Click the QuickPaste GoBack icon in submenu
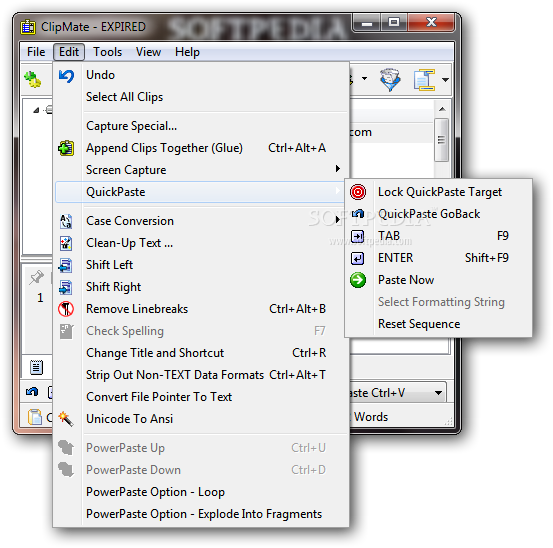Screen dimensions: 553x548 (x=358, y=214)
